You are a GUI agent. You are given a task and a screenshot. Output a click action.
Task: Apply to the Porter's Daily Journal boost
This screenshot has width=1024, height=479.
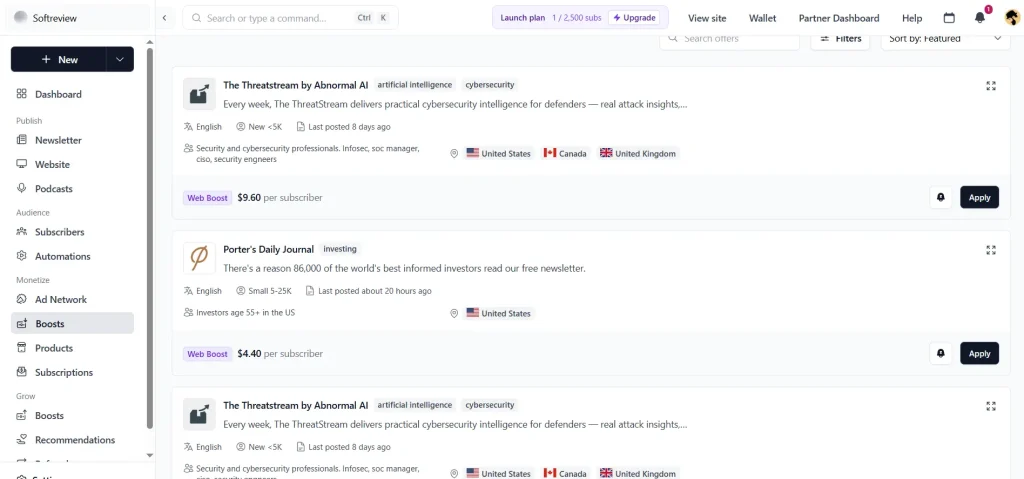pos(979,354)
